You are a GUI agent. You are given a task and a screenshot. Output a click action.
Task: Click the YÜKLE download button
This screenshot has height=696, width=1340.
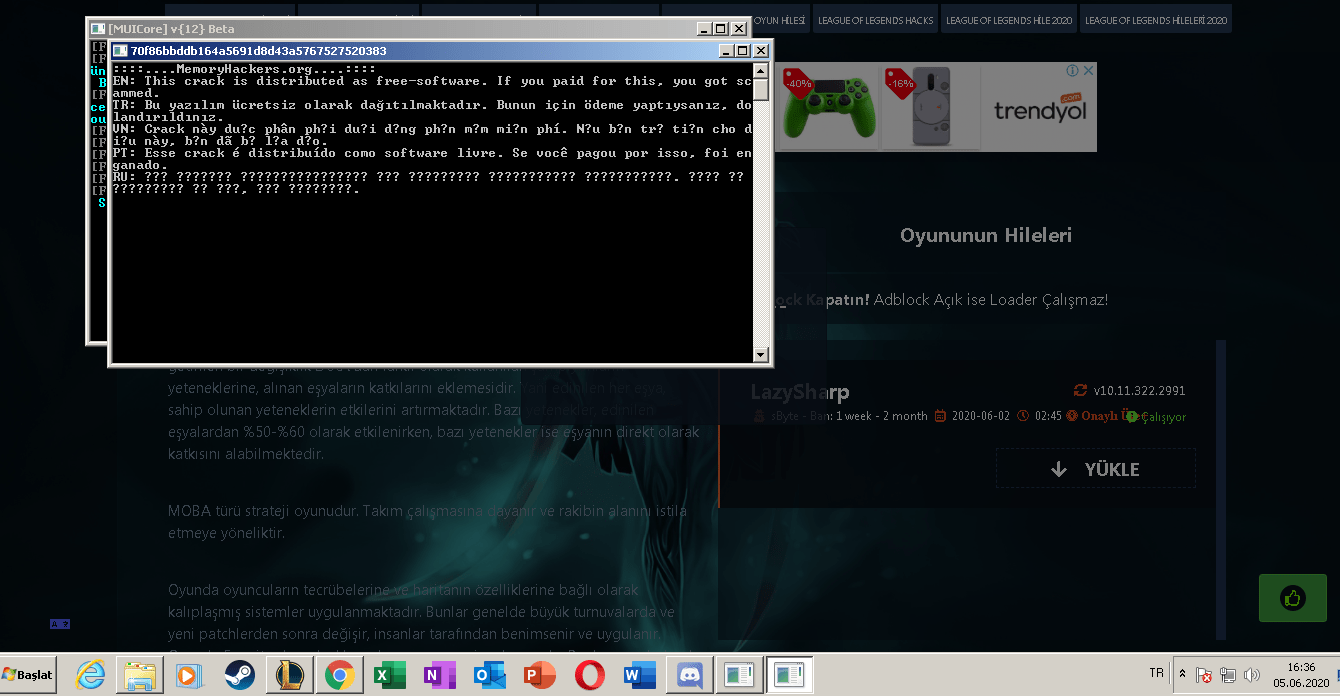pyautogui.click(x=1096, y=469)
